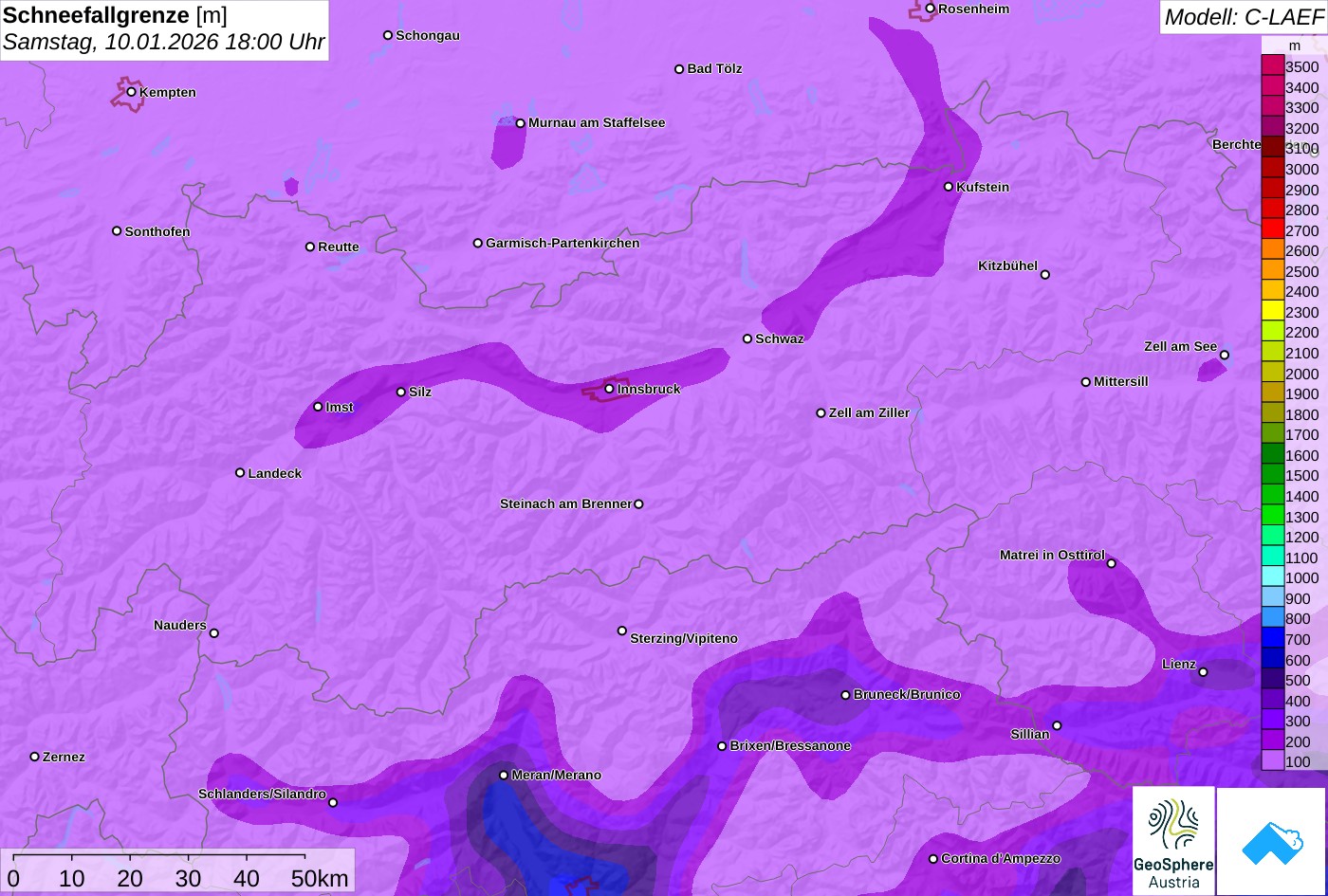Click the Schneefallgrenze map title
Screen dimensions: 1328x896
click(x=115, y=16)
